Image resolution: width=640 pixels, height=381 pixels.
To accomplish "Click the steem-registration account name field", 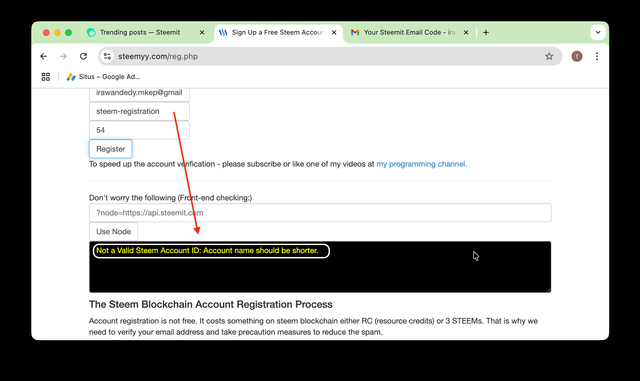I will (x=139, y=111).
